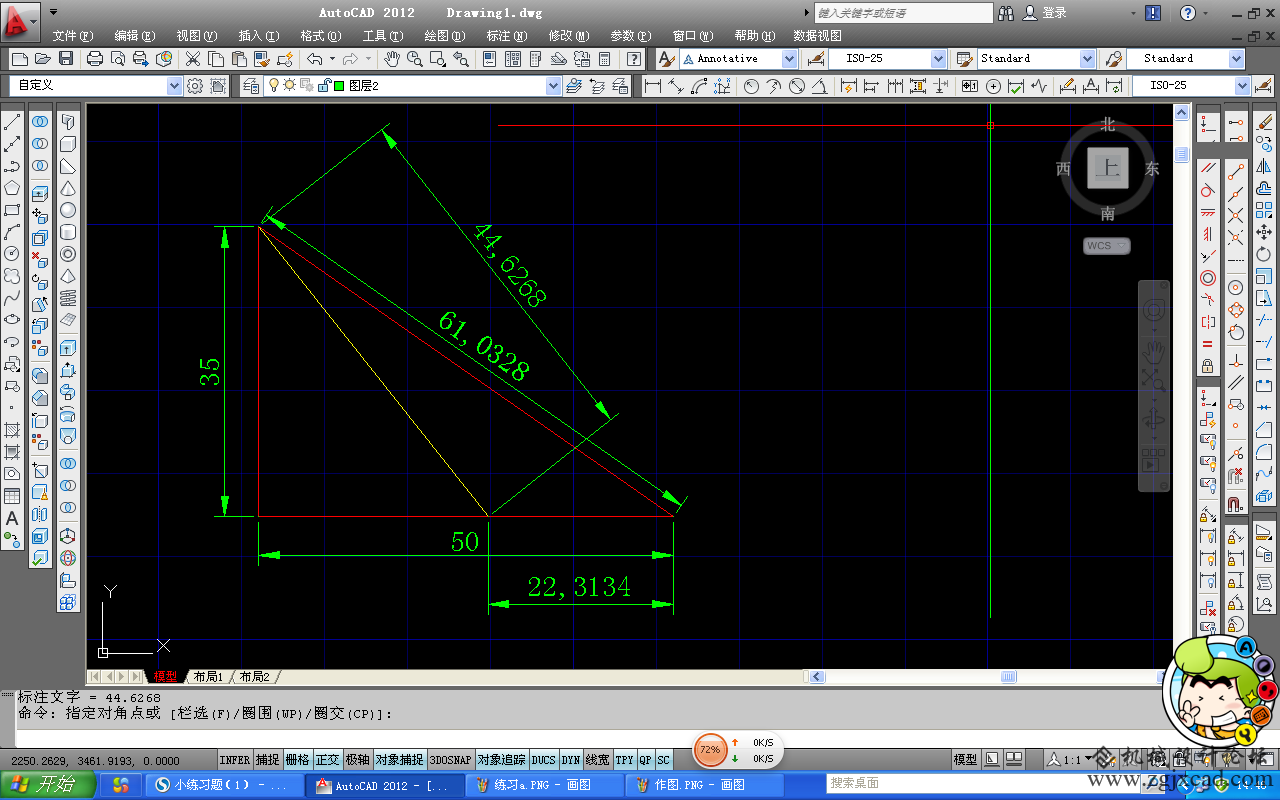Open the Standard multileader style dropdown
Image resolution: width=1280 pixels, height=800 pixels.
point(1236,59)
